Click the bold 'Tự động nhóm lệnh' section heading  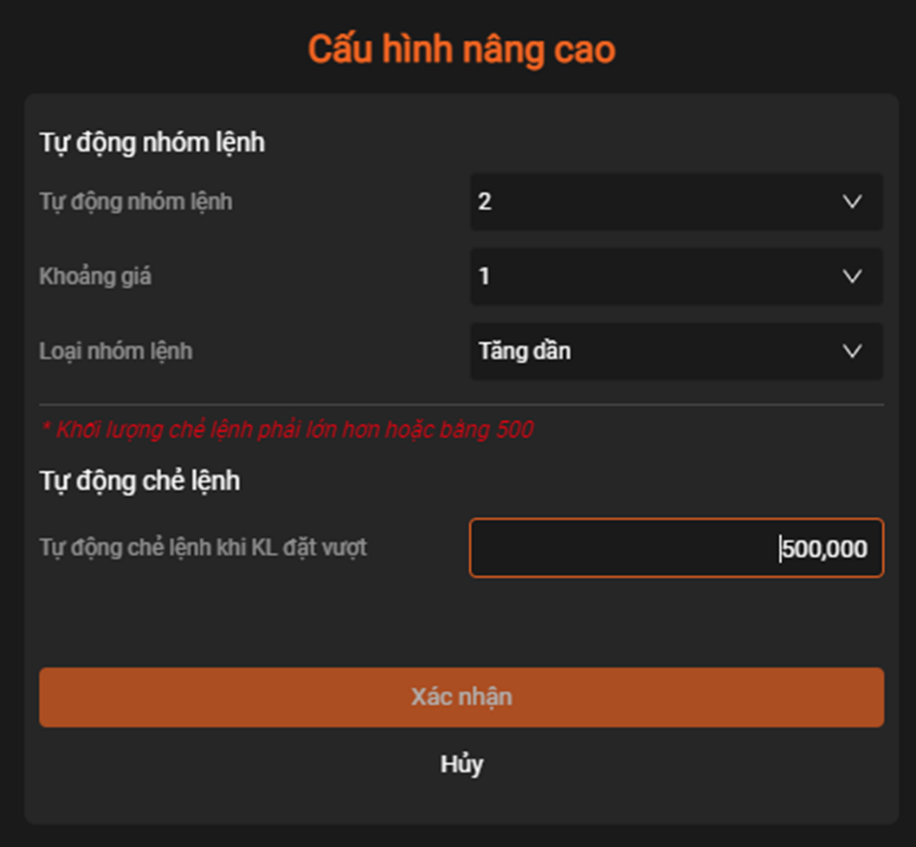pos(152,142)
